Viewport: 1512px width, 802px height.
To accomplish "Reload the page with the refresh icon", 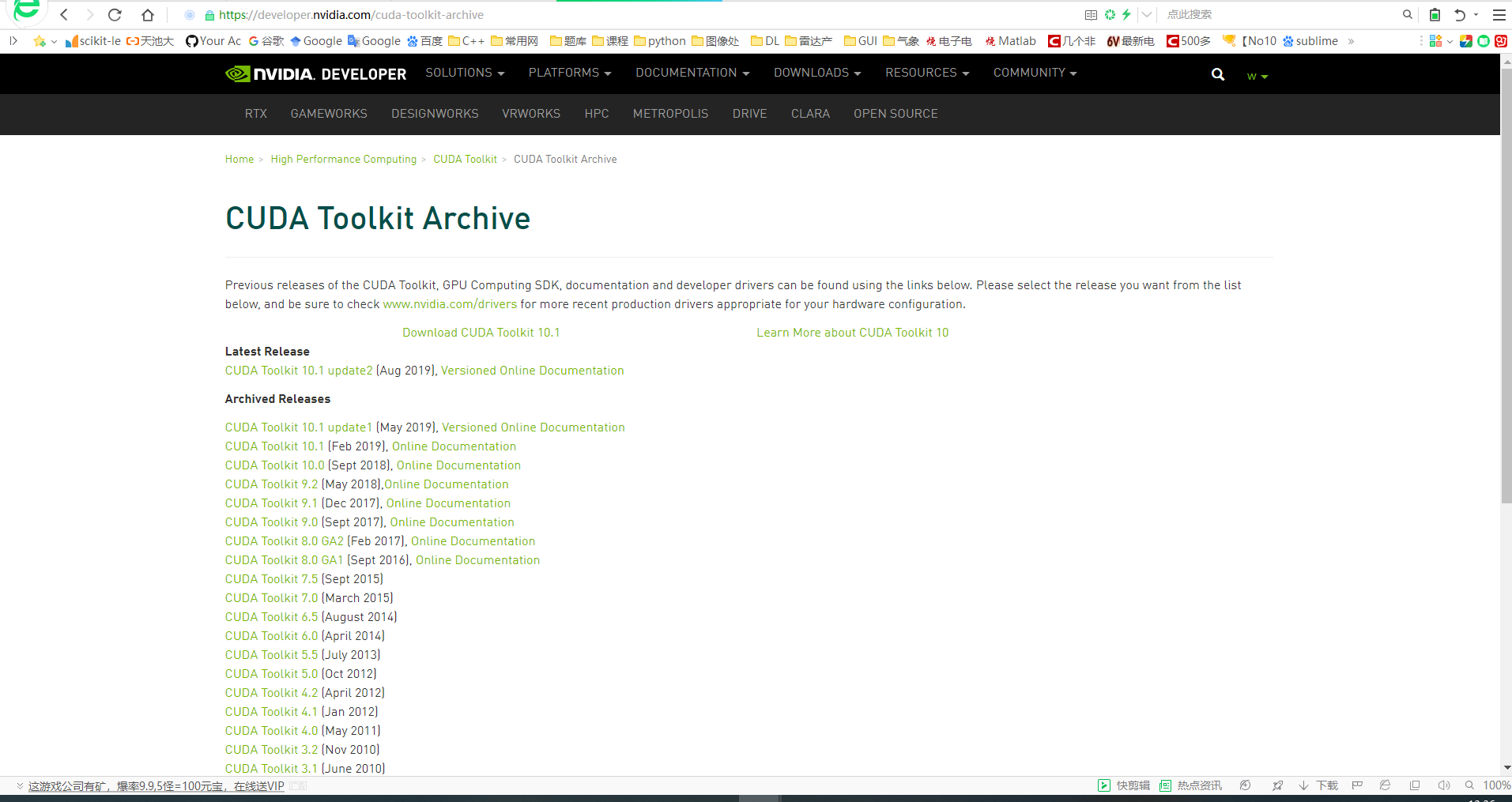I will tap(115, 14).
